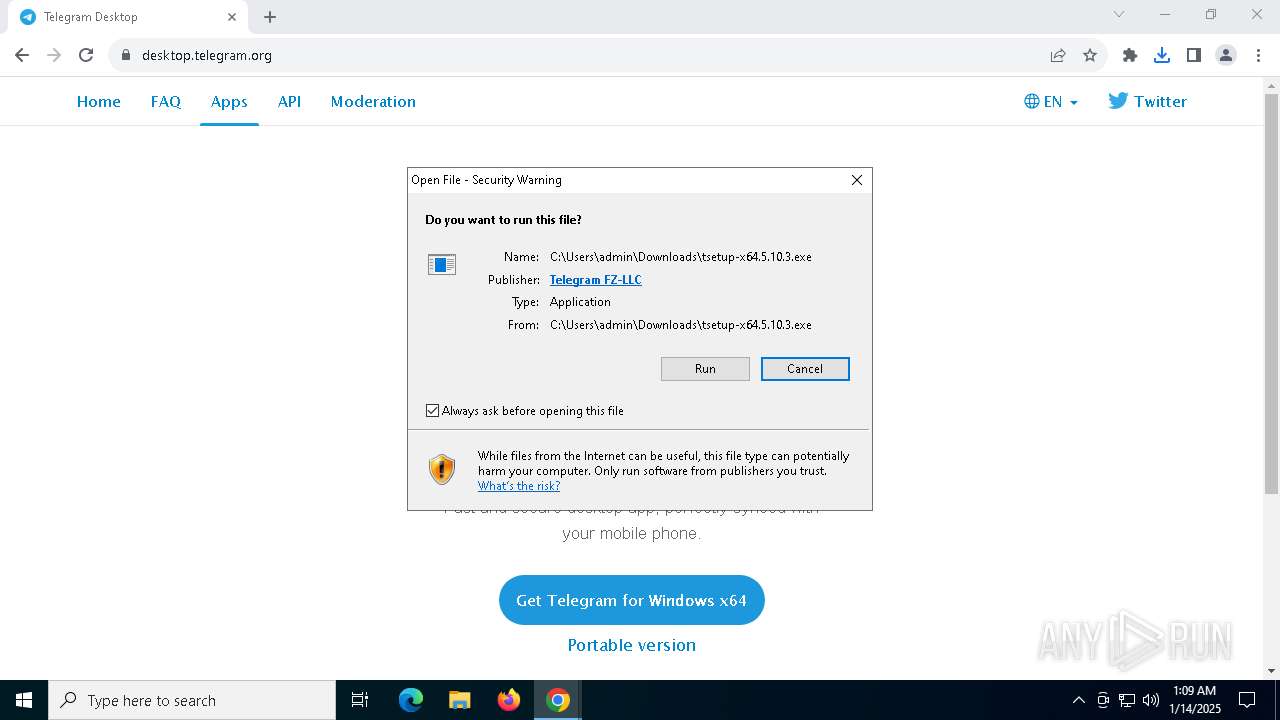The height and width of the screenshot is (720, 1280).
Task: Bookmark this page with the star icon
Action: point(1090,55)
